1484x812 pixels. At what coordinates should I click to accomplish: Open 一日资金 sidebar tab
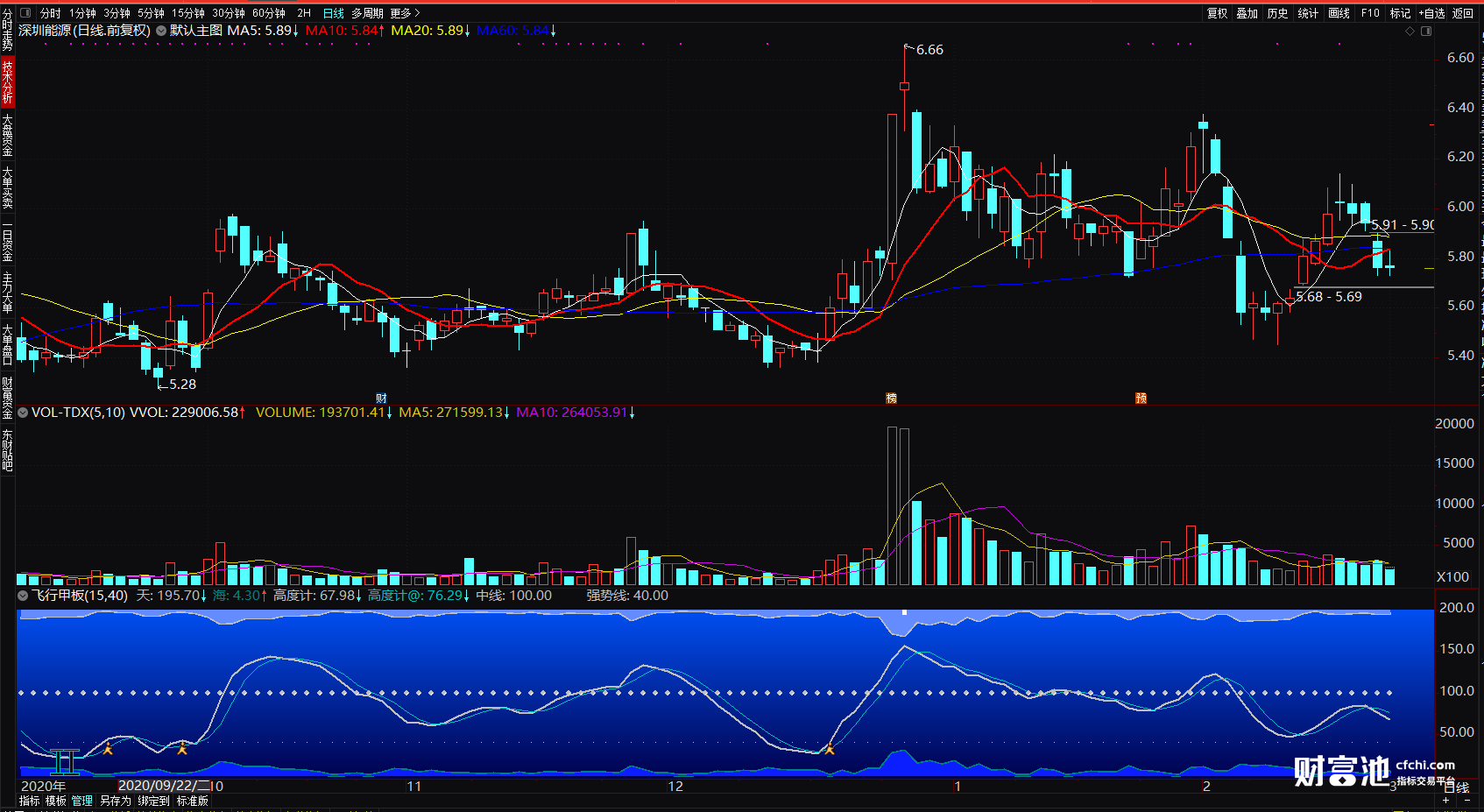[x=7, y=240]
